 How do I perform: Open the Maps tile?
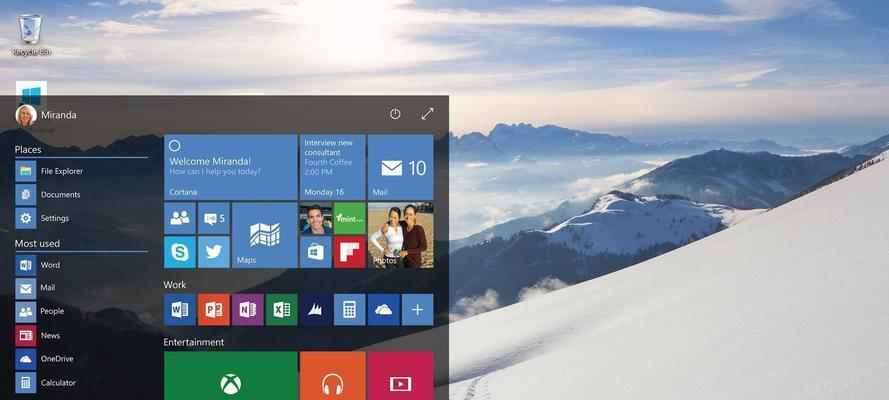click(x=265, y=235)
